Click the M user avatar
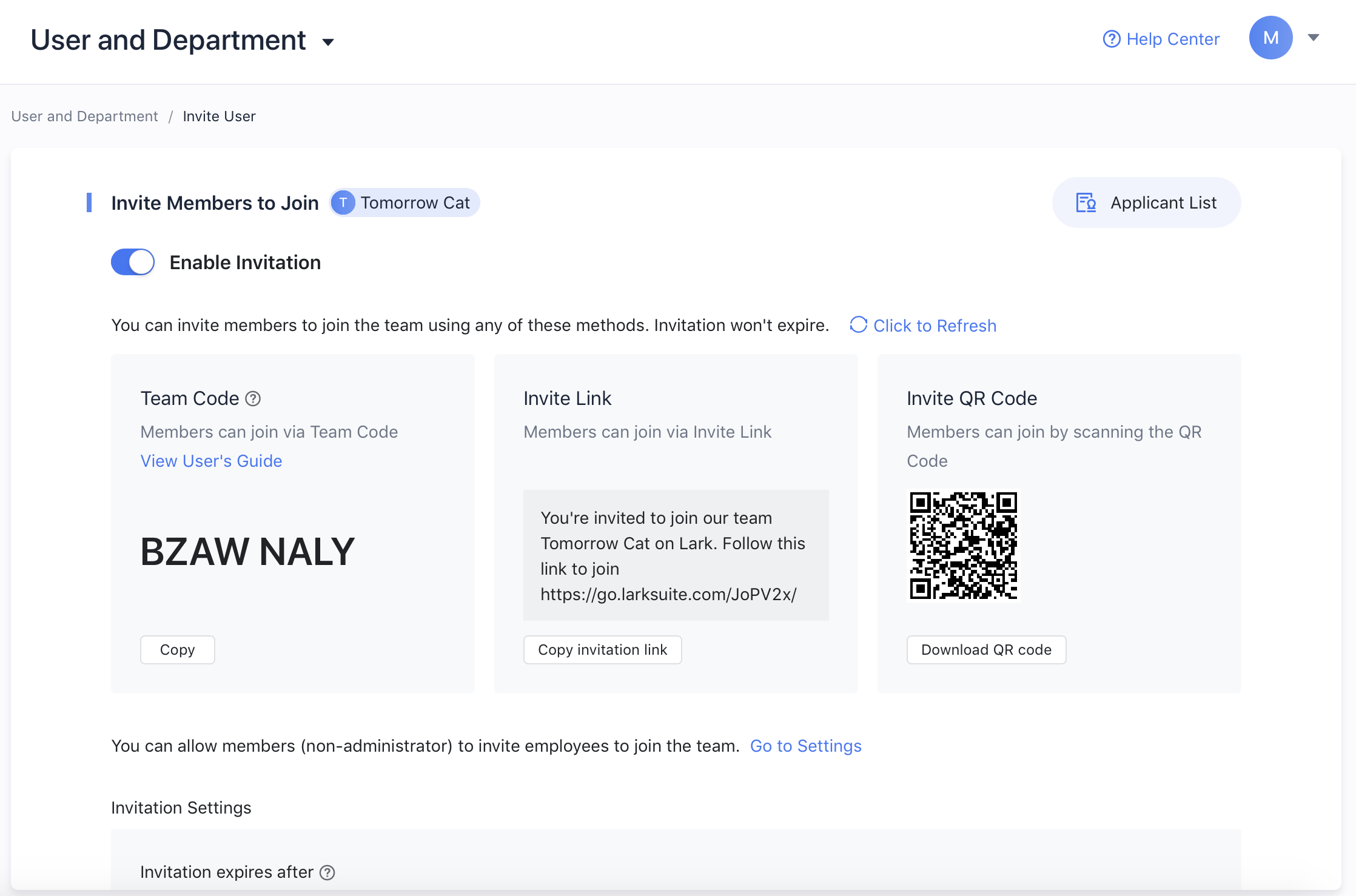This screenshot has height=896, width=1356. coord(1270,38)
